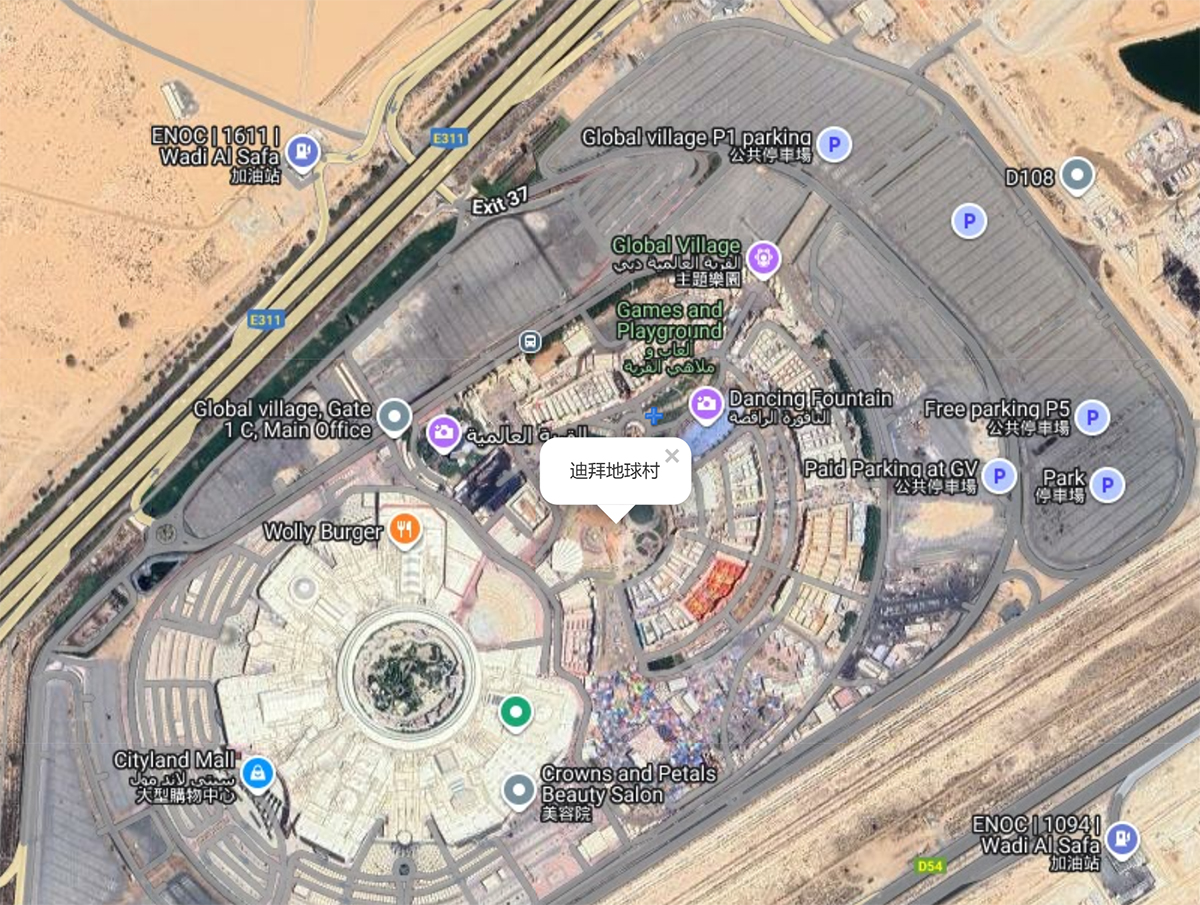The height and width of the screenshot is (905, 1200).
Task: Select the Global village P1 parking icon
Action: pos(833,145)
